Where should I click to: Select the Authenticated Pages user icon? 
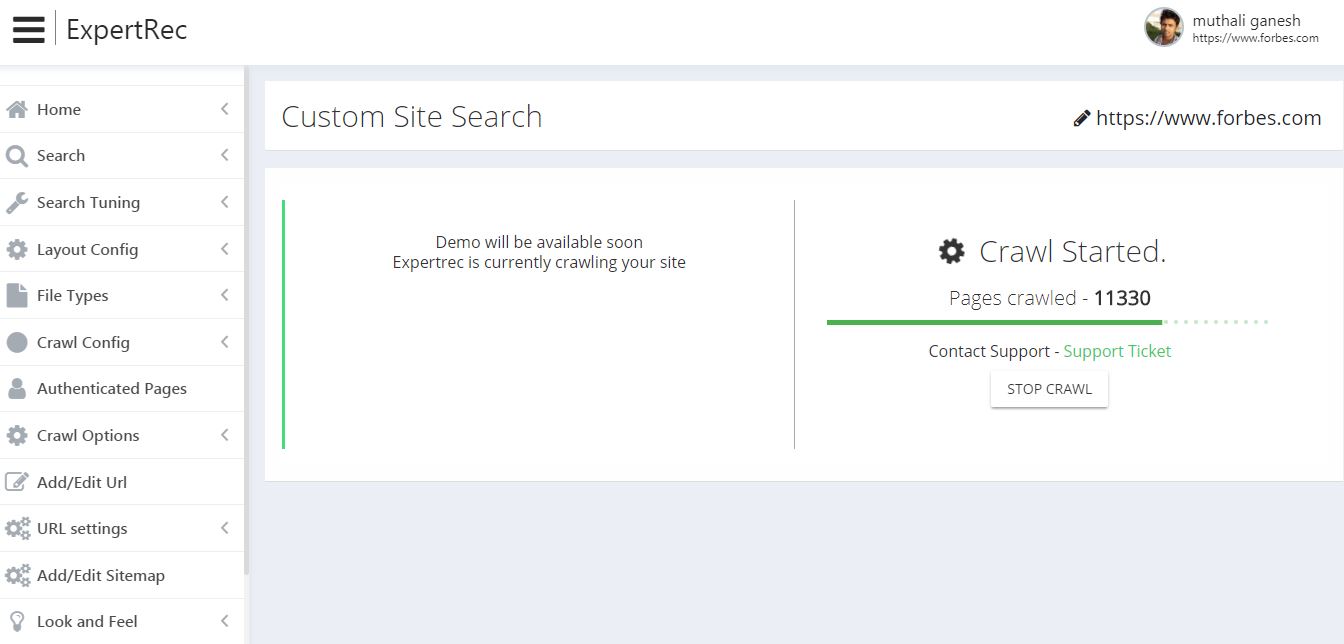[15, 388]
